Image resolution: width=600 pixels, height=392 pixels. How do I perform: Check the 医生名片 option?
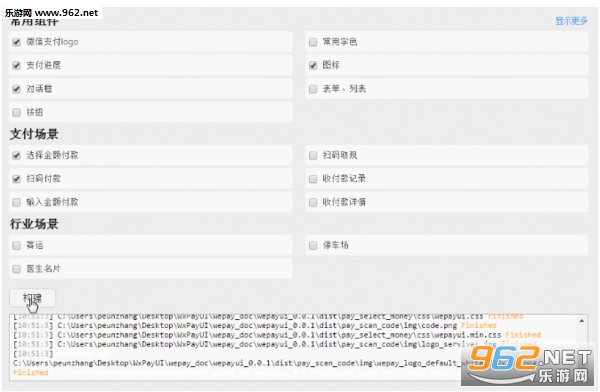[16, 269]
